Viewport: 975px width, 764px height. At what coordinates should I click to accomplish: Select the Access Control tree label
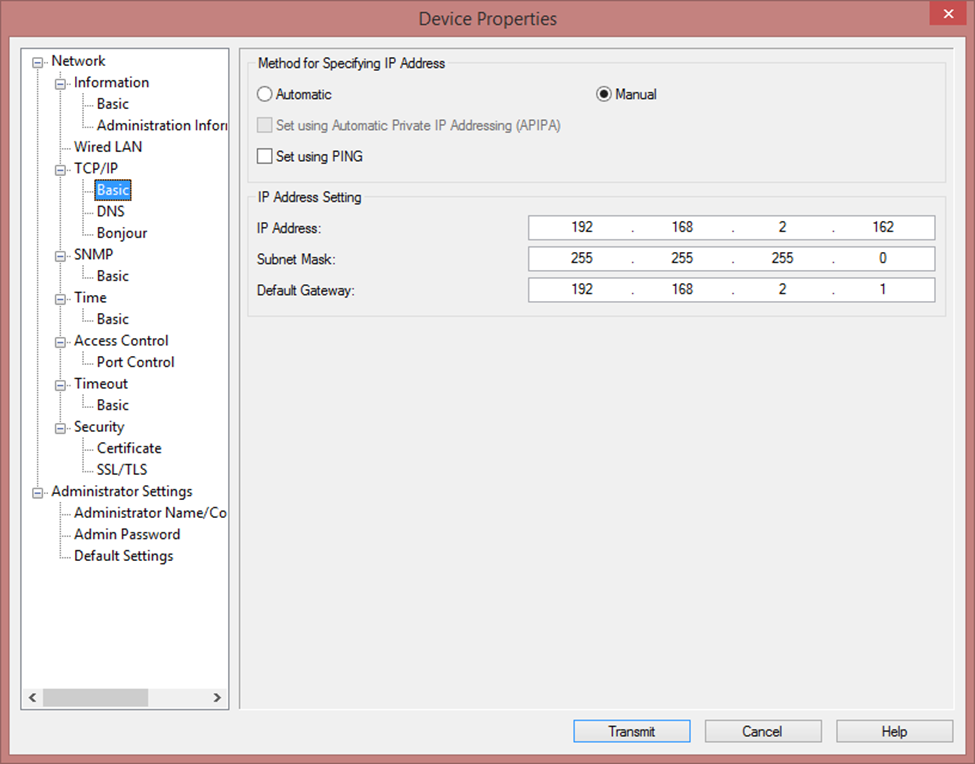121,341
